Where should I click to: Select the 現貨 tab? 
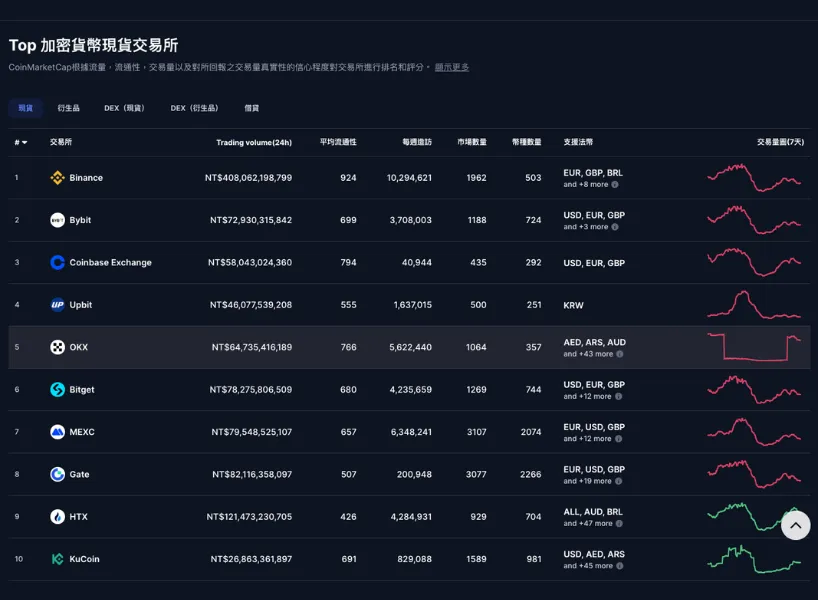click(x=26, y=108)
